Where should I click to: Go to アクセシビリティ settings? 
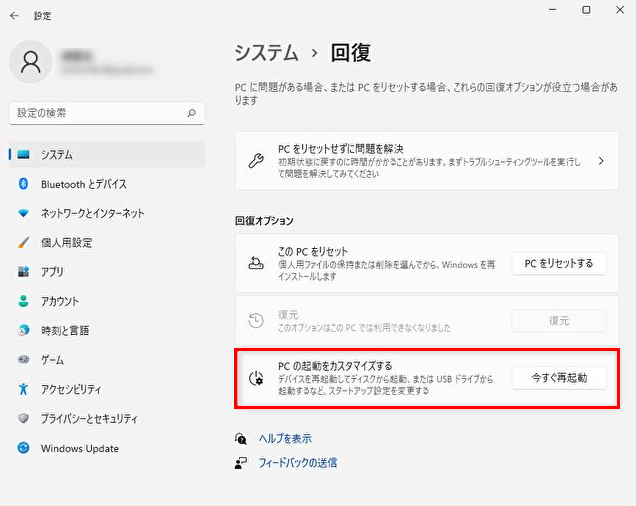pos(107,389)
